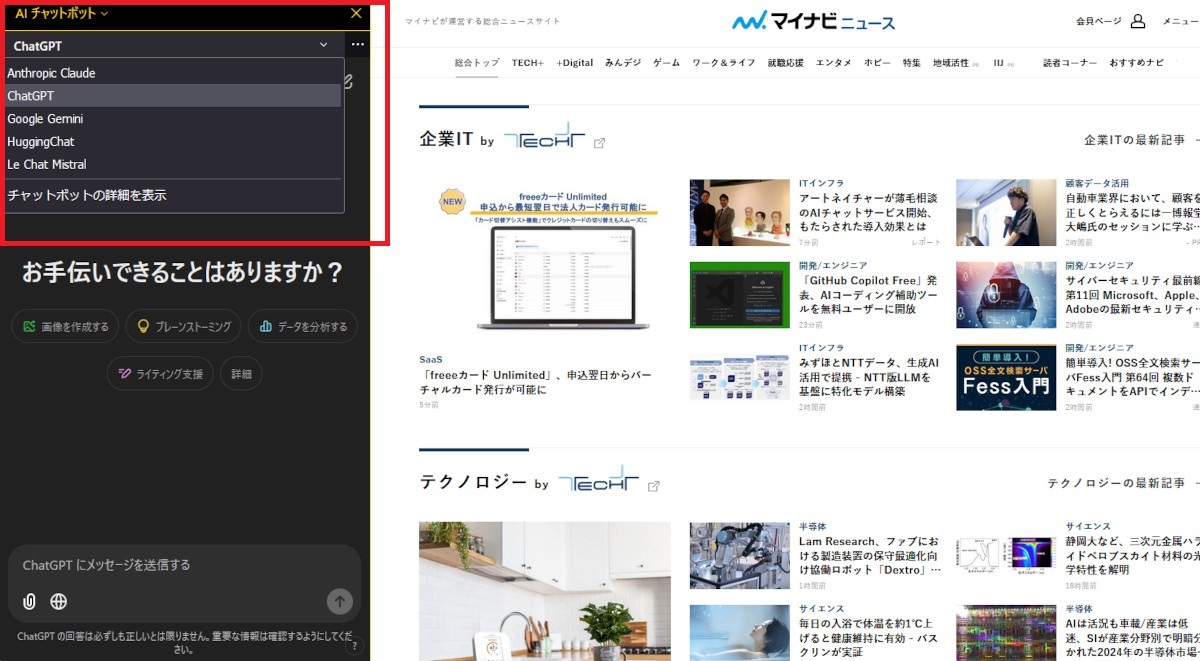Click the globe web search icon

click(x=59, y=602)
